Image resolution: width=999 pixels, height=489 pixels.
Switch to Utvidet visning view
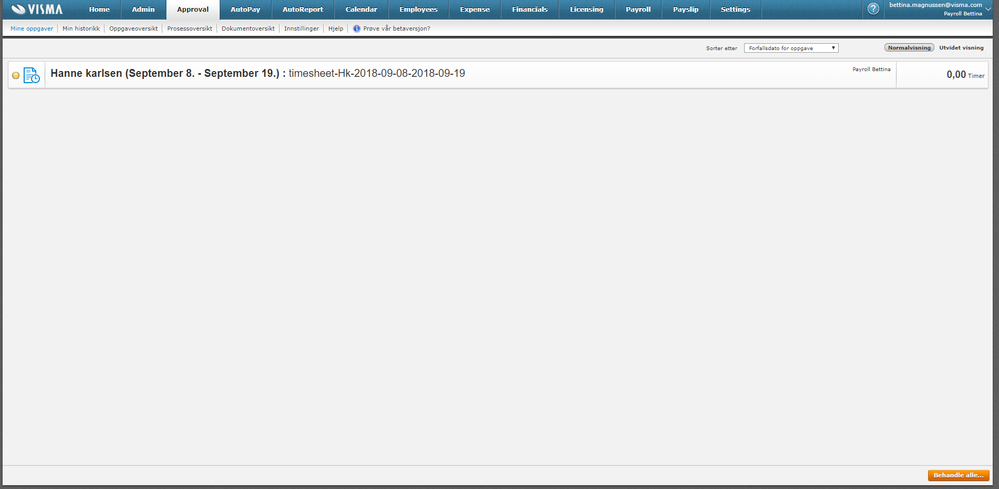(961, 48)
